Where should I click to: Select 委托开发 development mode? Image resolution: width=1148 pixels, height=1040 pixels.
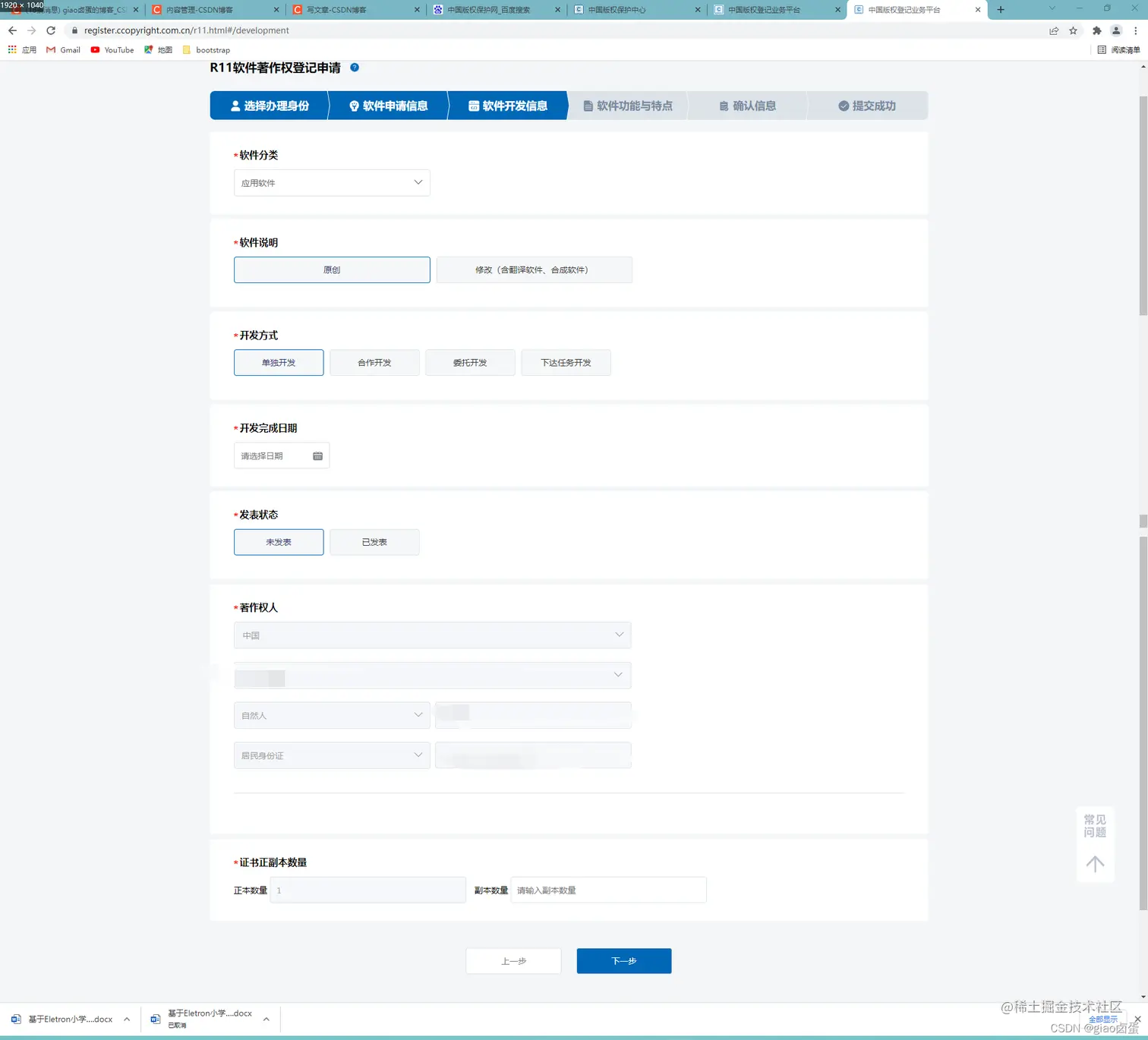(x=470, y=363)
